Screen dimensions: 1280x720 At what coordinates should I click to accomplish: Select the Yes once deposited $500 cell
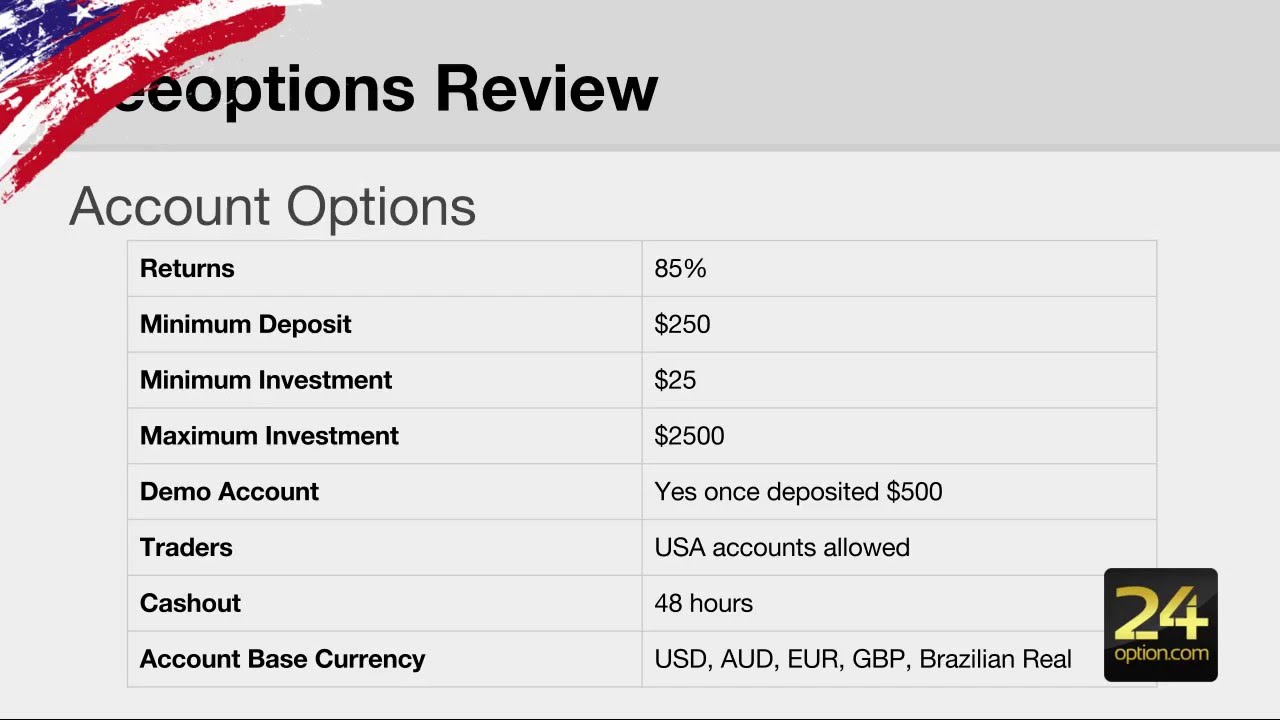(798, 492)
